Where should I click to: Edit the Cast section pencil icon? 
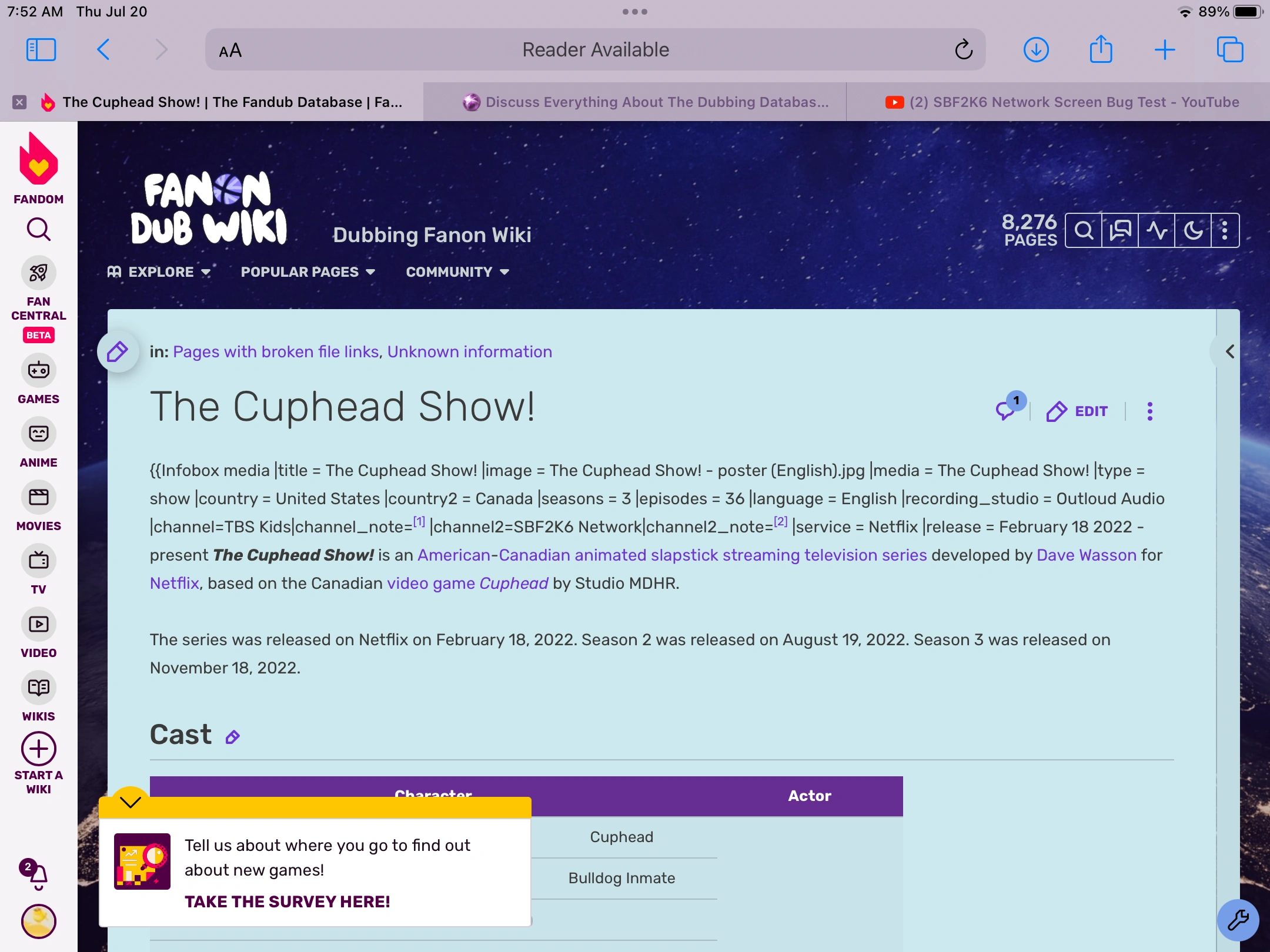point(233,737)
